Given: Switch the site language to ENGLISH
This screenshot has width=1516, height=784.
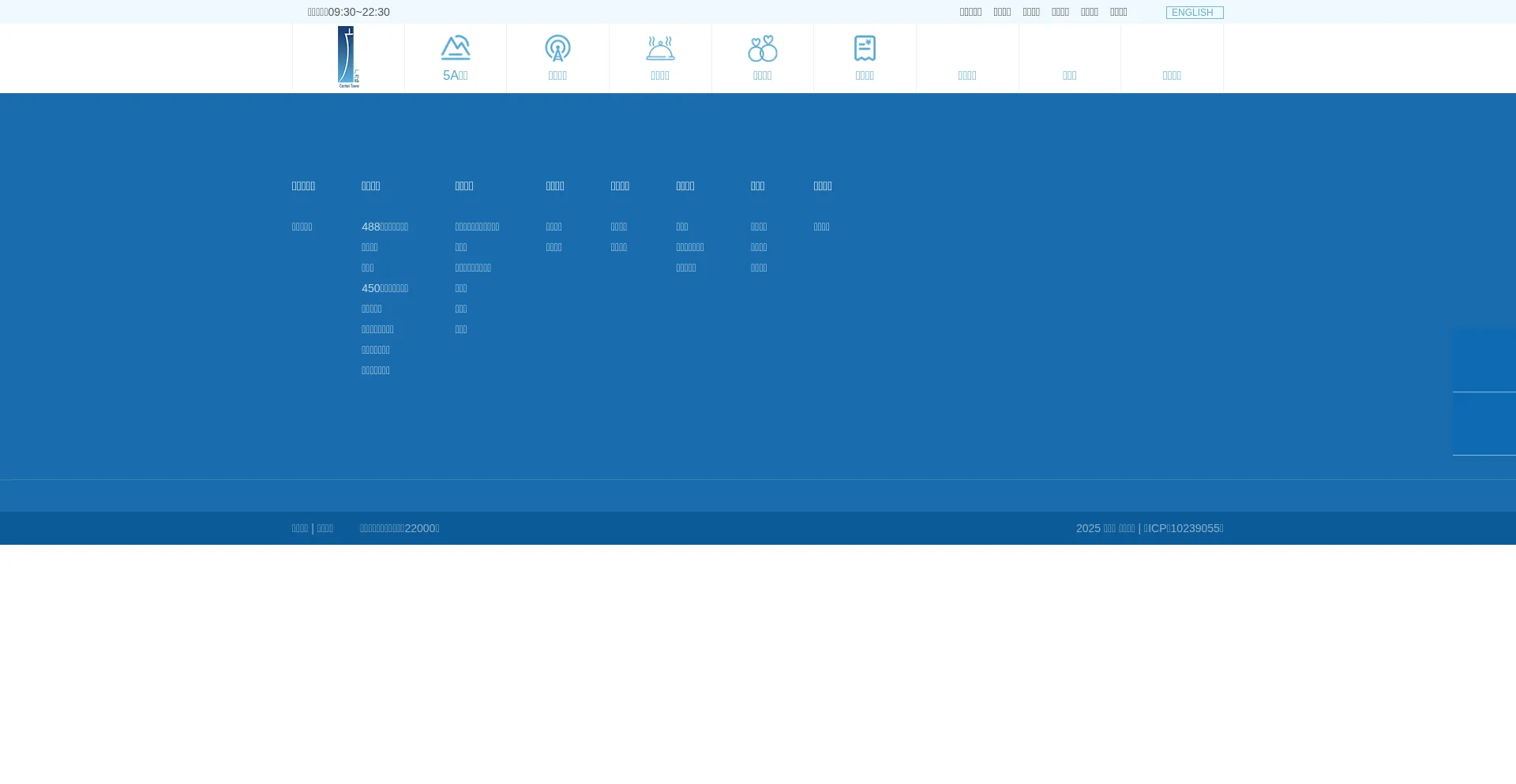Looking at the screenshot, I should (x=1194, y=13).
